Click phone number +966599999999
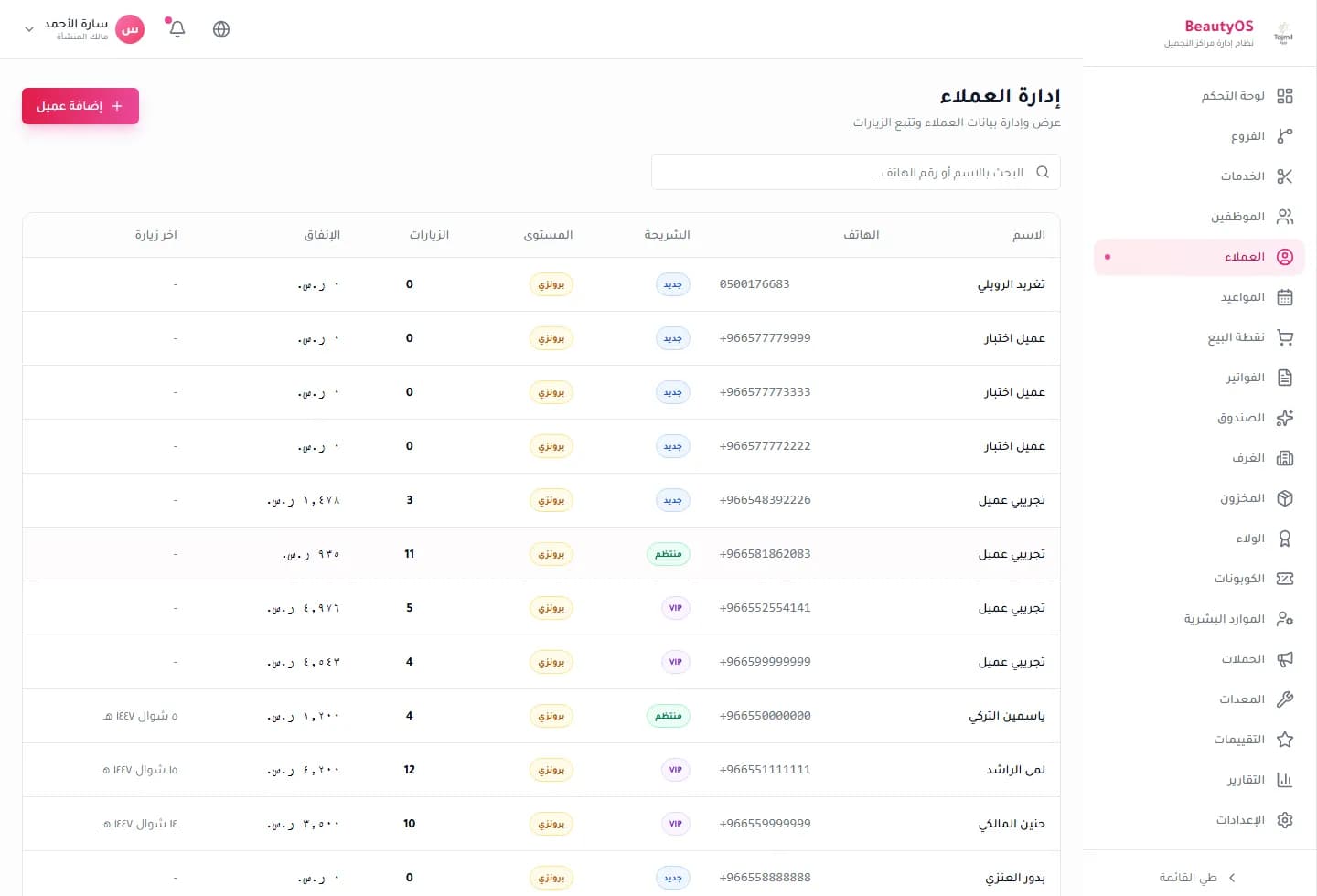Screen dimensions: 1317x896 pos(765,662)
